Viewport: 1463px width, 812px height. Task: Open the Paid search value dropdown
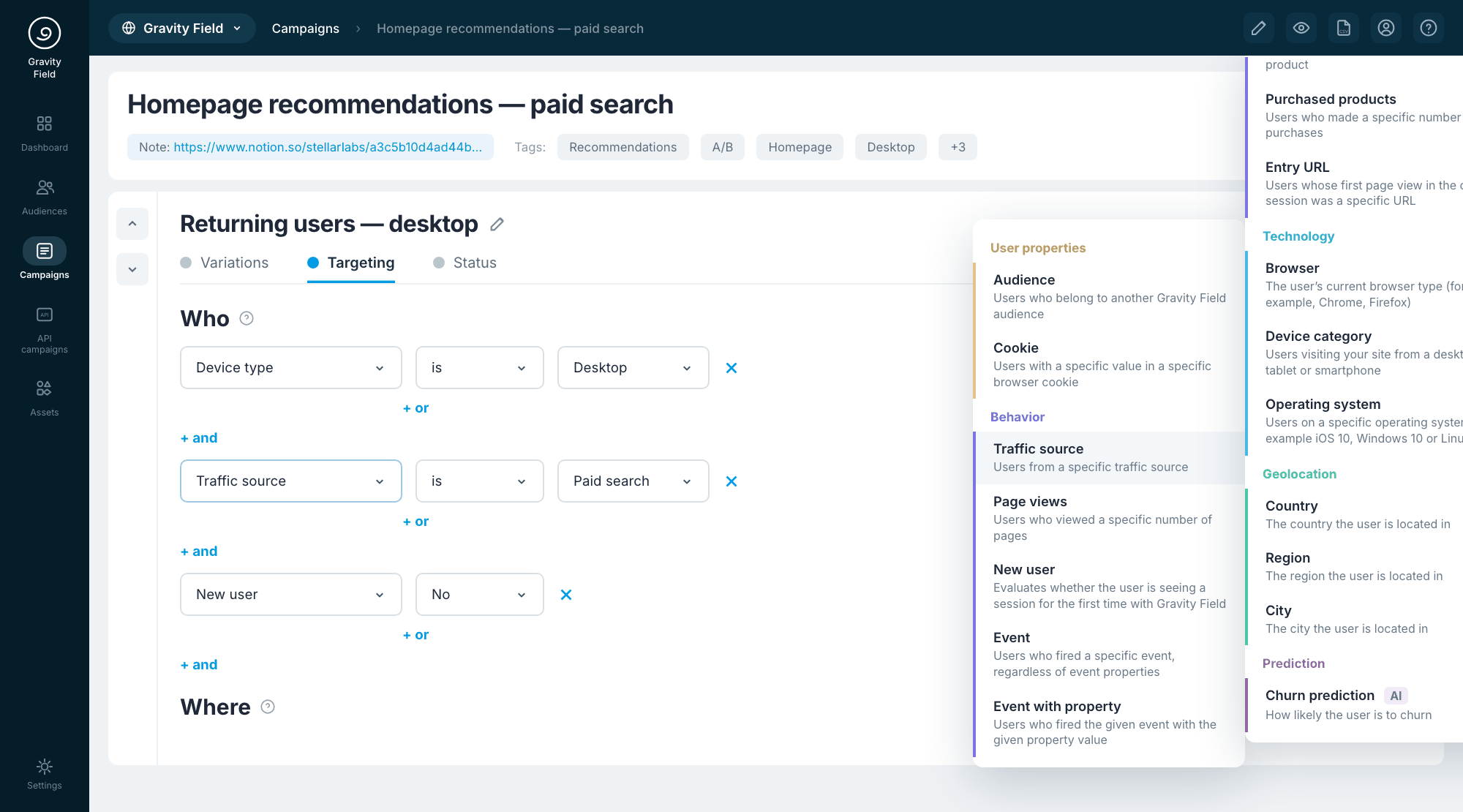coord(633,481)
